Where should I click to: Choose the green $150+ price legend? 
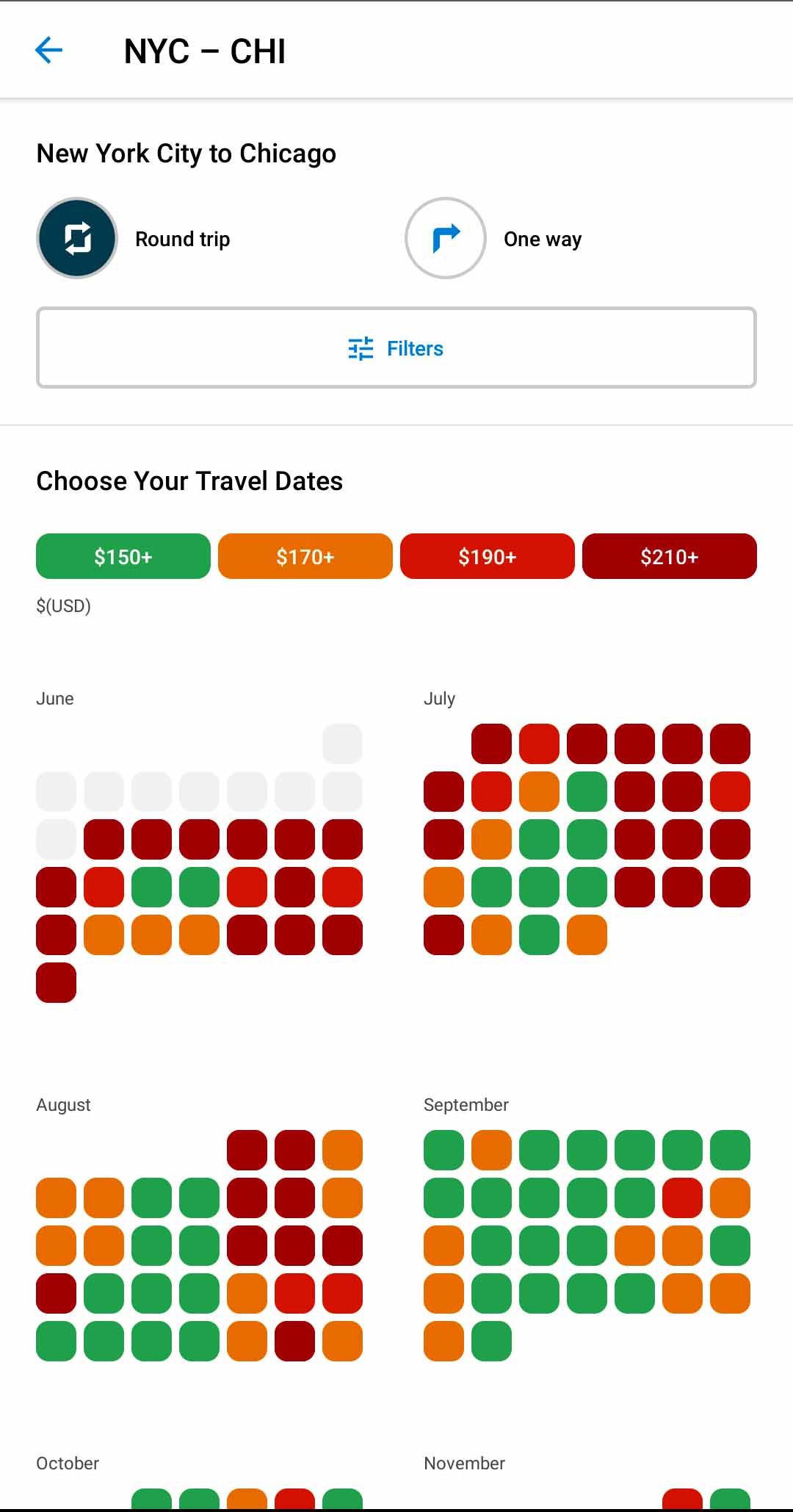123,556
